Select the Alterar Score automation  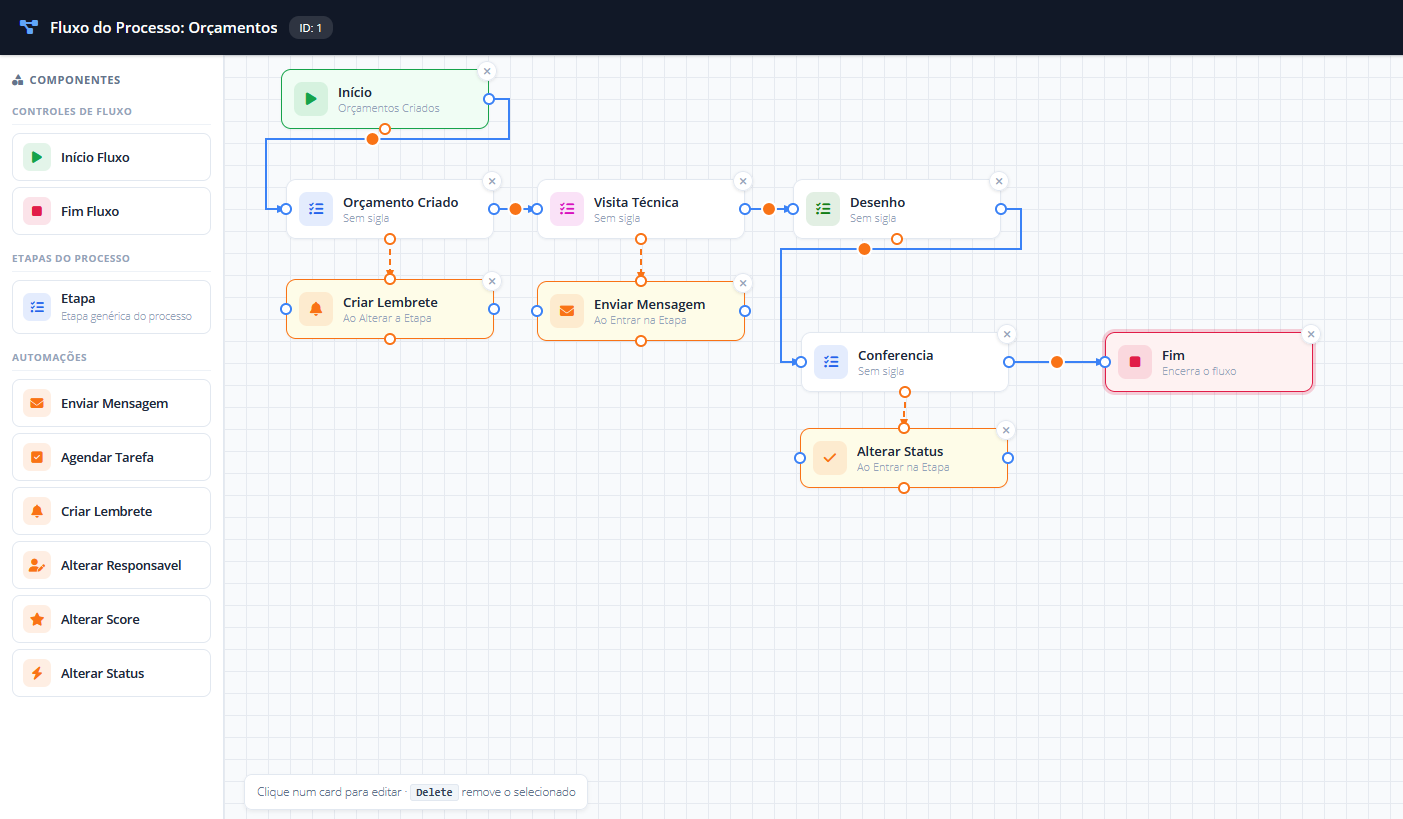click(x=111, y=619)
